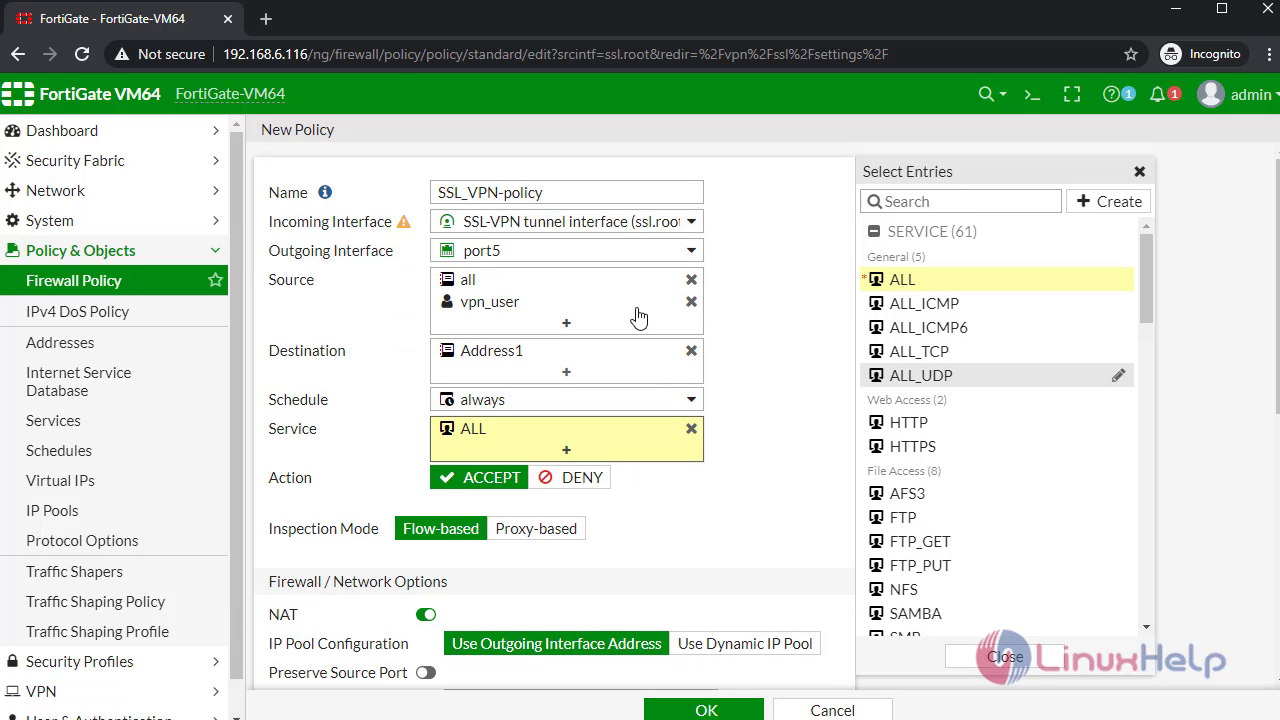The height and width of the screenshot is (720, 1280).
Task: Select Use Outgoing Interface Address
Action: (x=557, y=644)
